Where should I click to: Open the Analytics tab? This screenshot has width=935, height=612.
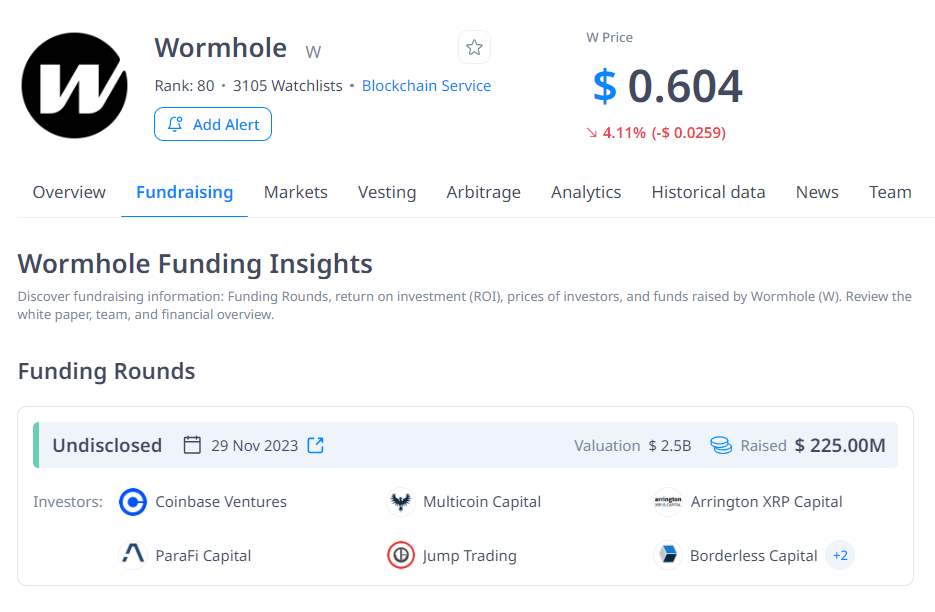pyautogui.click(x=586, y=192)
